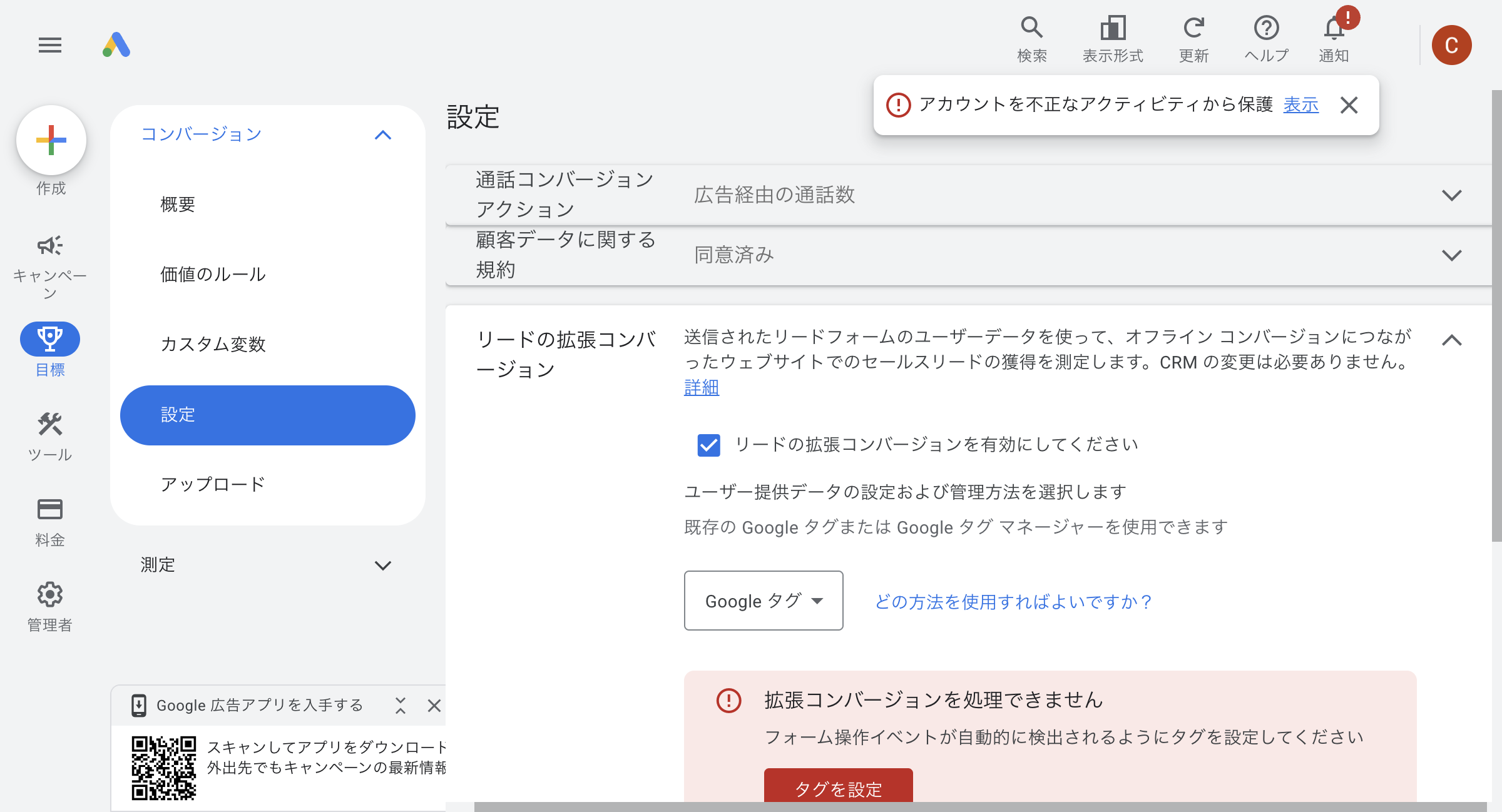The height and width of the screenshot is (812, 1502).
Task: Click the Google Ads logo
Action: [x=116, y=45]
